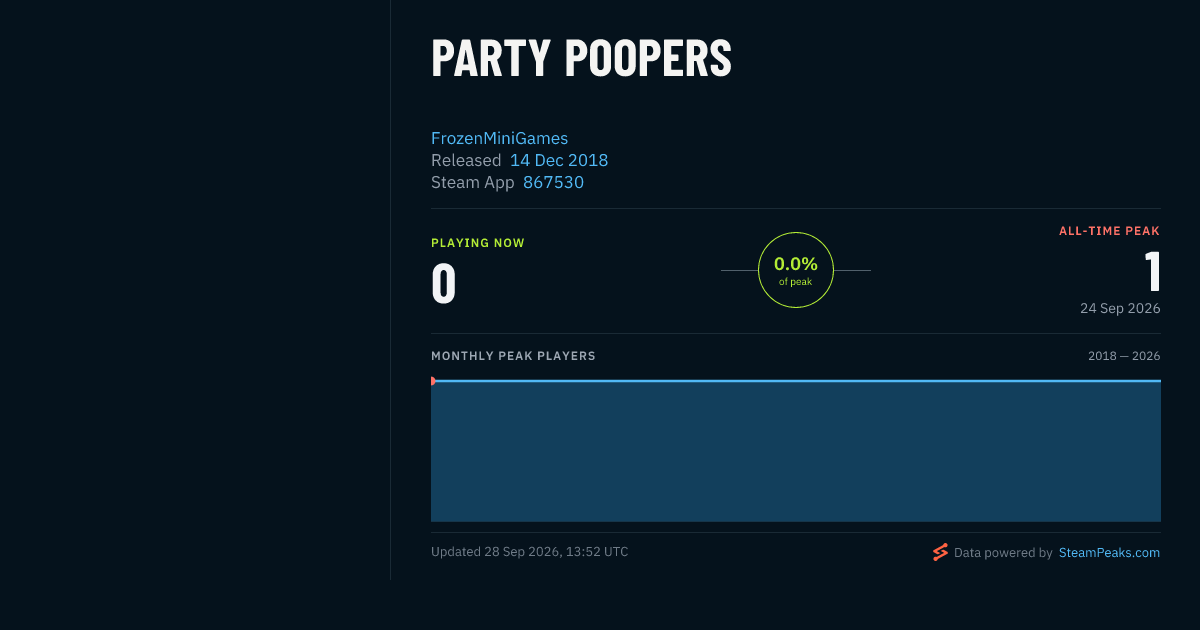Click the release date 14 Dec 2018
This screenshot has width=1200, height=630.
(x=559, y=160)
